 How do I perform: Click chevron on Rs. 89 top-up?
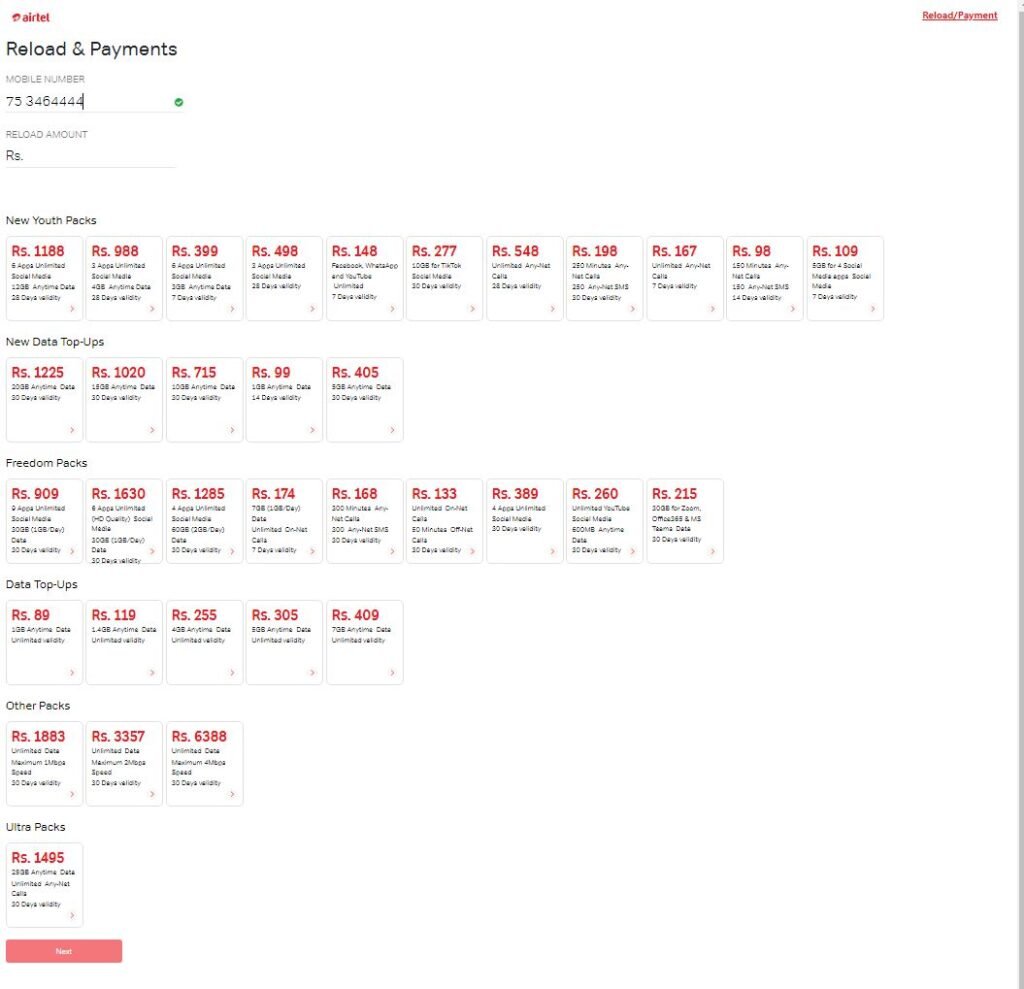click(x=72, y=672)
